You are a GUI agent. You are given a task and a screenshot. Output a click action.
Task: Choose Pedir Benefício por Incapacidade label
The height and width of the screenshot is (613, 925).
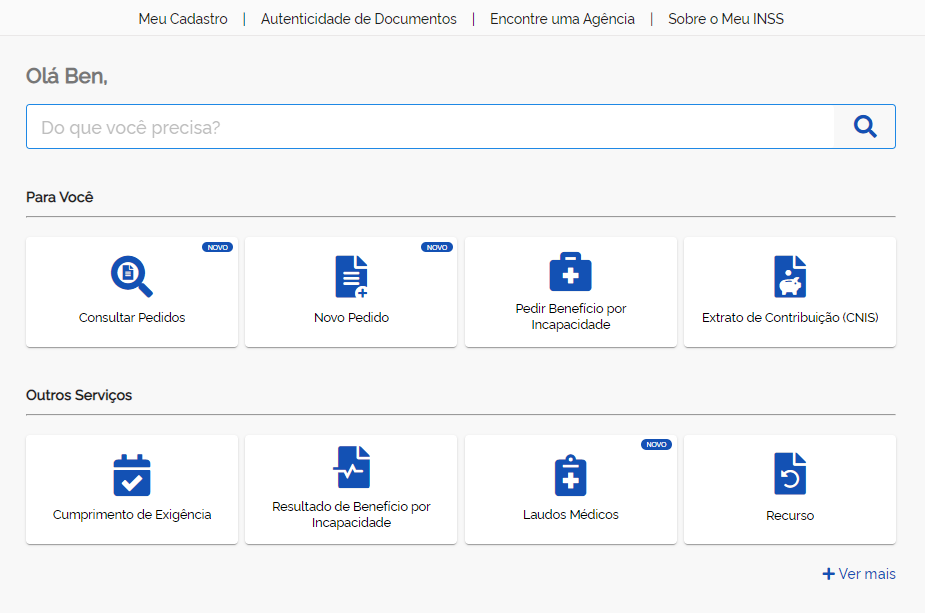[570, 316]
